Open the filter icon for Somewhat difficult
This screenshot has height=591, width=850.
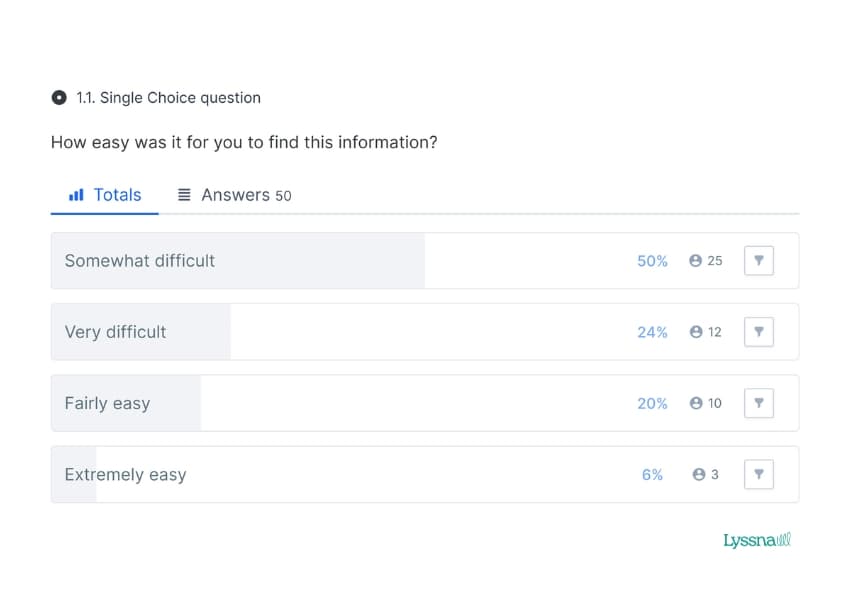(759, 260)
